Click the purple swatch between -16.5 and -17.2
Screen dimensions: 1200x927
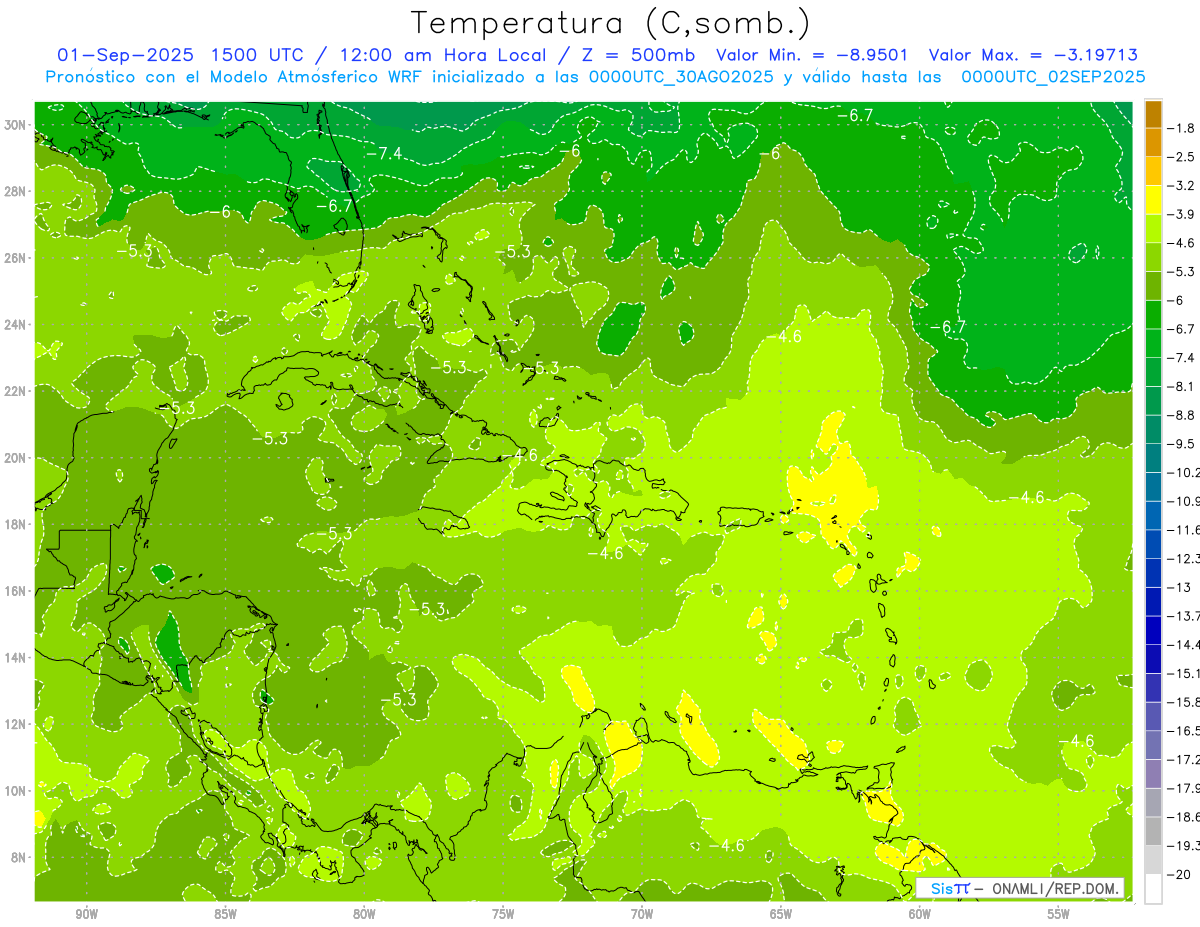coord(1153,745)
